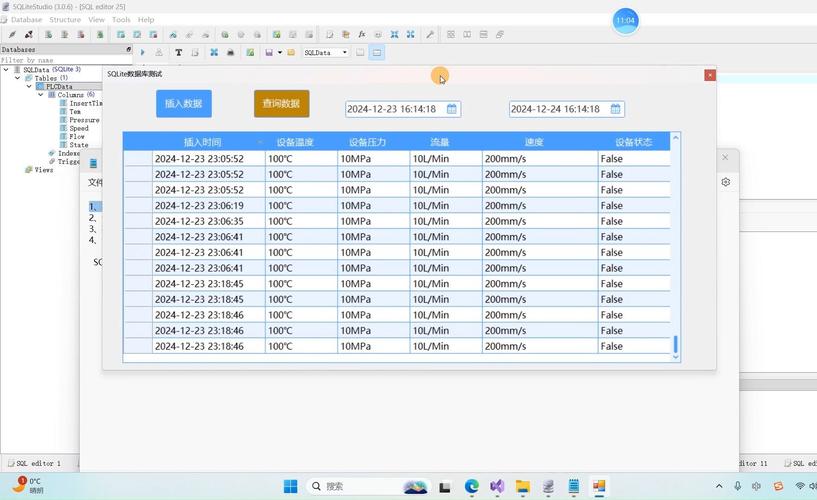Click the data grid vertical scrollbar thumb
Viewport: 817px width, 500px height.
point(675,344)
